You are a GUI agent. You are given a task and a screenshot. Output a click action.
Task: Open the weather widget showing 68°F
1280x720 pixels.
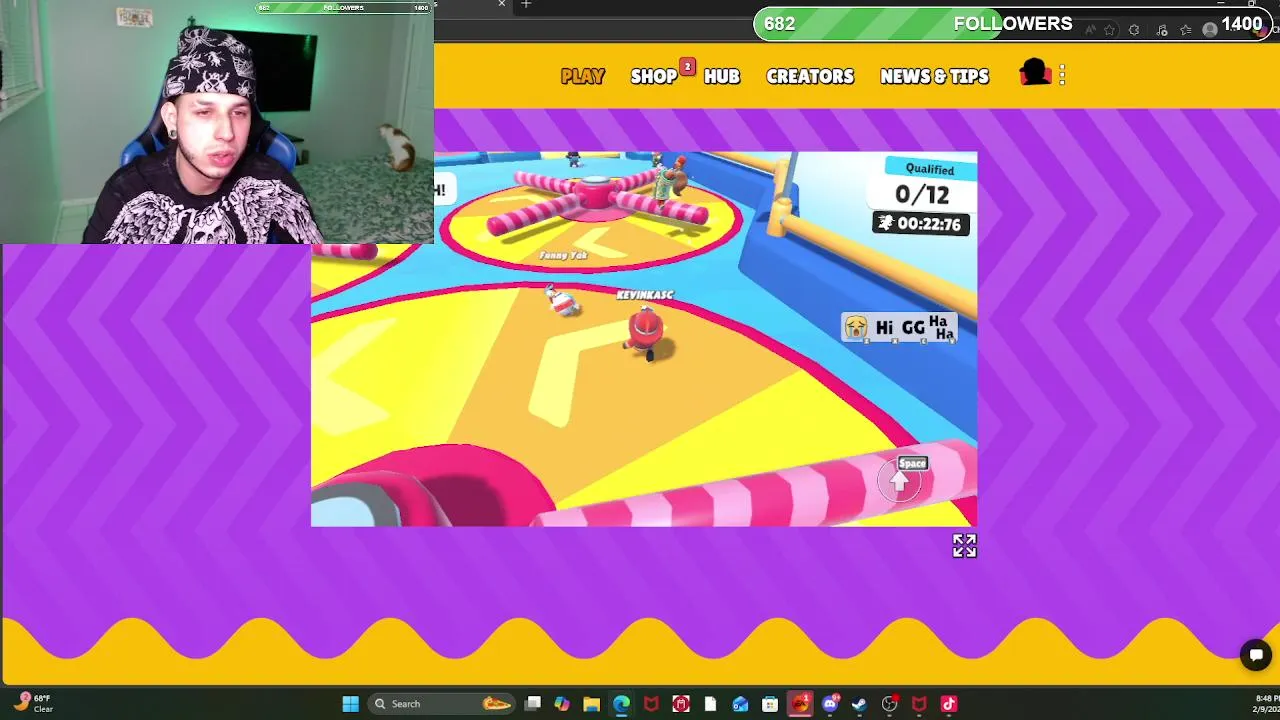click(35, 703)
